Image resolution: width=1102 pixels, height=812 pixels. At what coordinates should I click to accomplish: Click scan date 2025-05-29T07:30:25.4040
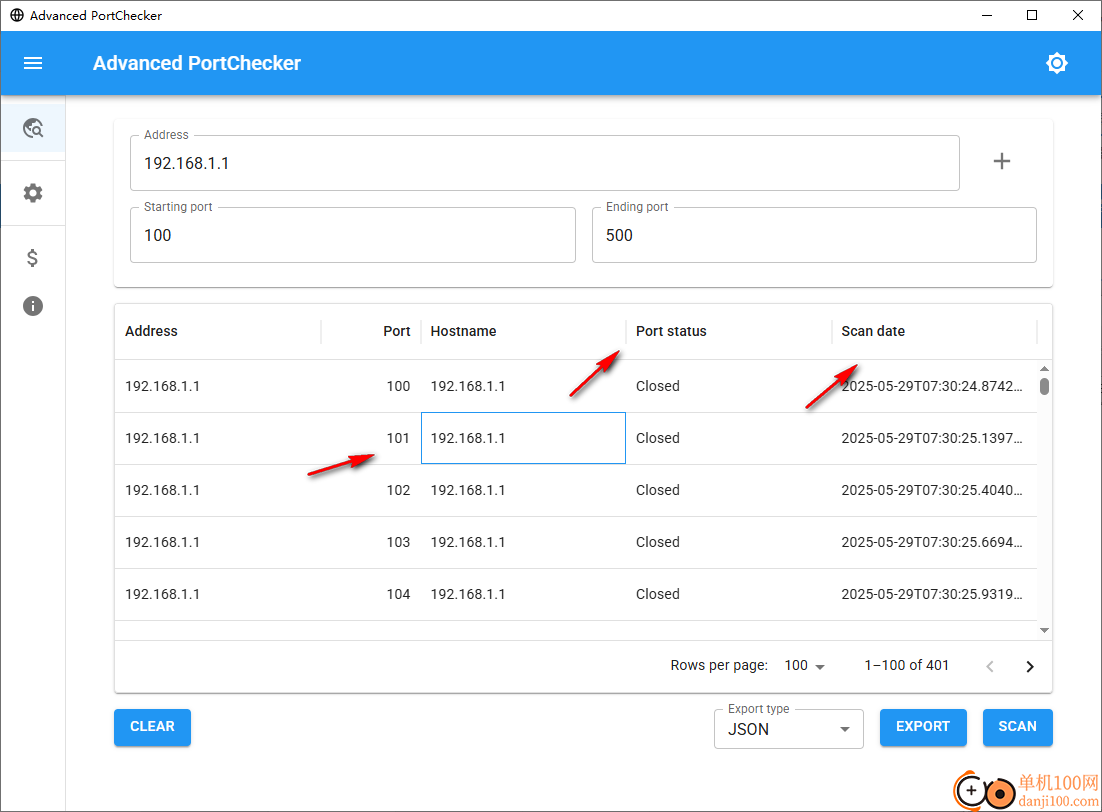932,490
